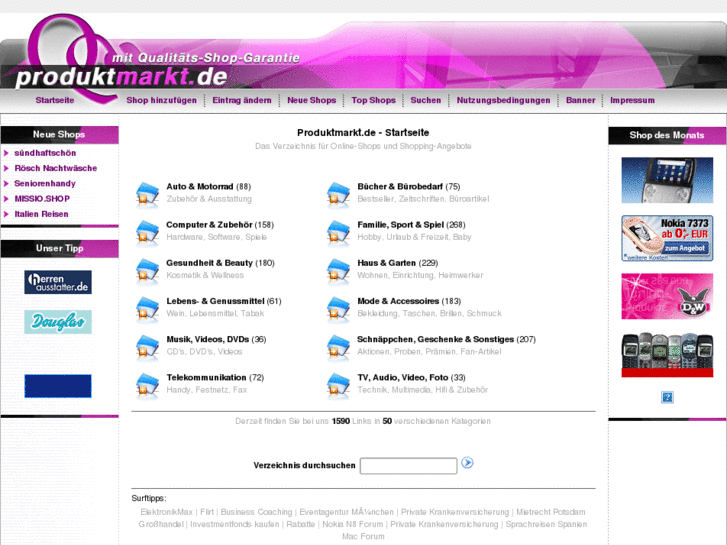727x545 pixels.
Task: Click the blue arrow search submit icon
Action: click(x=467, y=462)
